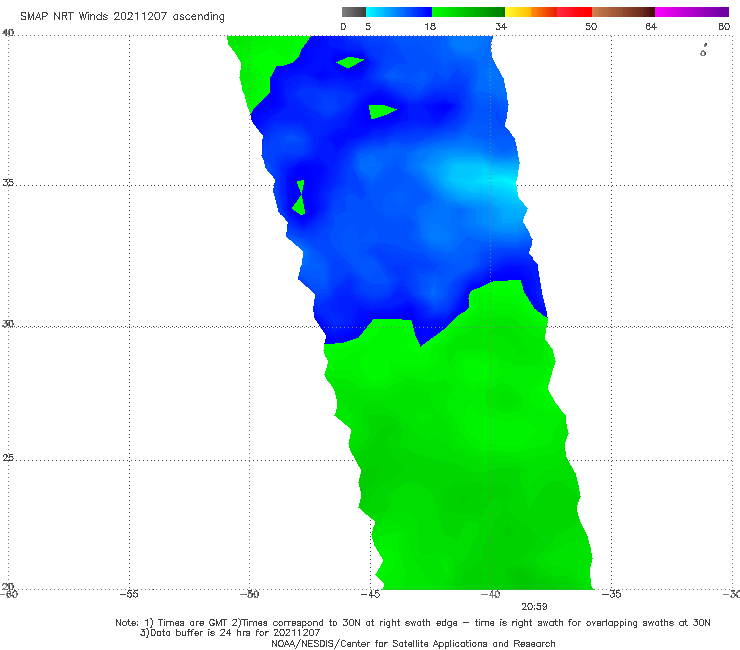This screenshot has width=740, height=650.
Task: Select the green 18-34 segment of the color bar
Action: point(468,12)
